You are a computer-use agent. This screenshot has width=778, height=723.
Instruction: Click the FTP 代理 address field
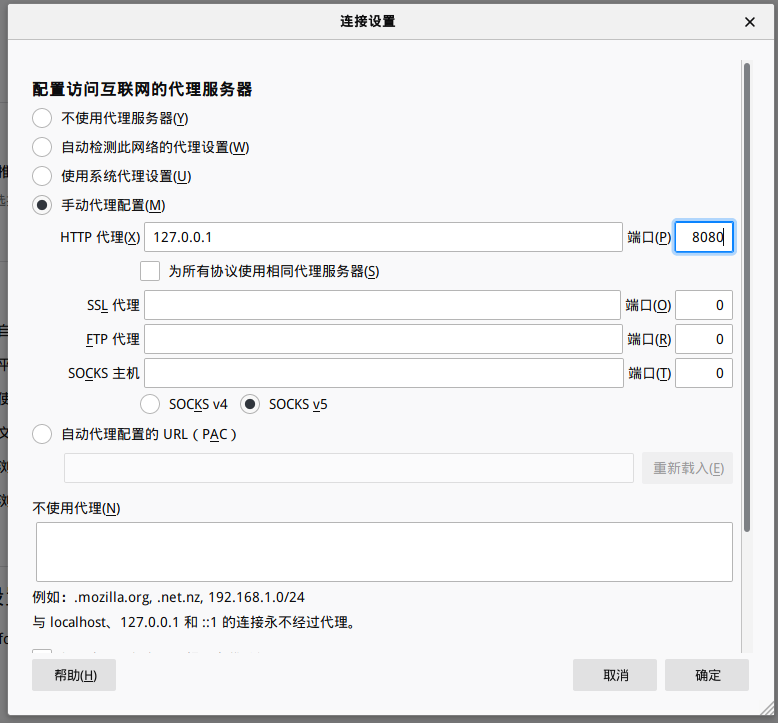click(x=382, y=339)
